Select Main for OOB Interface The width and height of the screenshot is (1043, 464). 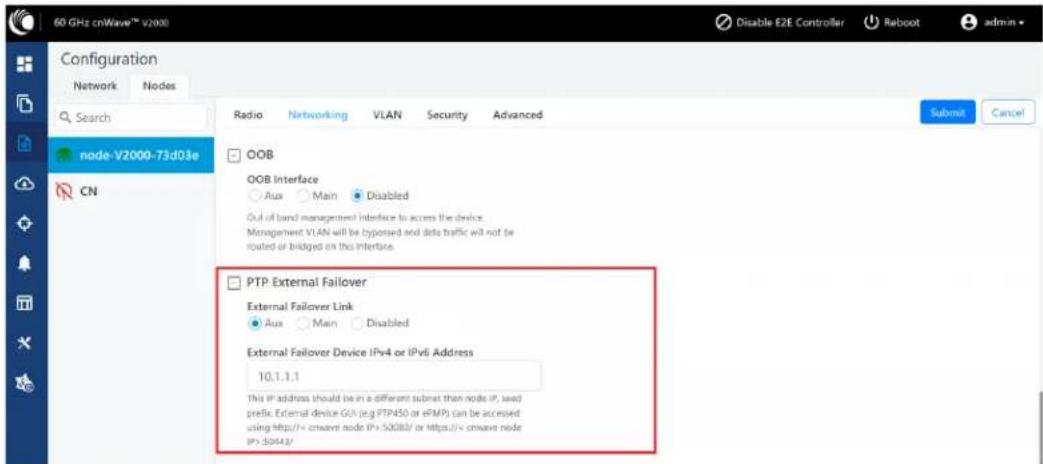302,196
